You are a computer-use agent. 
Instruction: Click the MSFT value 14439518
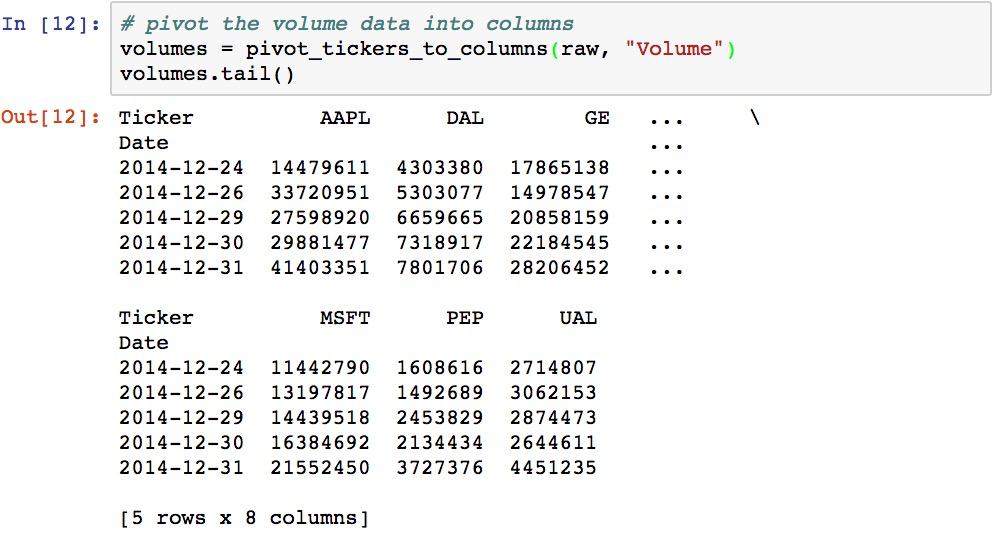(320, 417)
